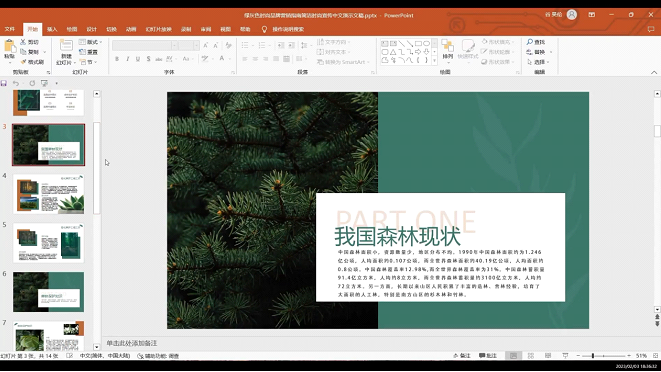Click the notes pane placeholder (单击此处添加备注)

(x=132, y=343)
